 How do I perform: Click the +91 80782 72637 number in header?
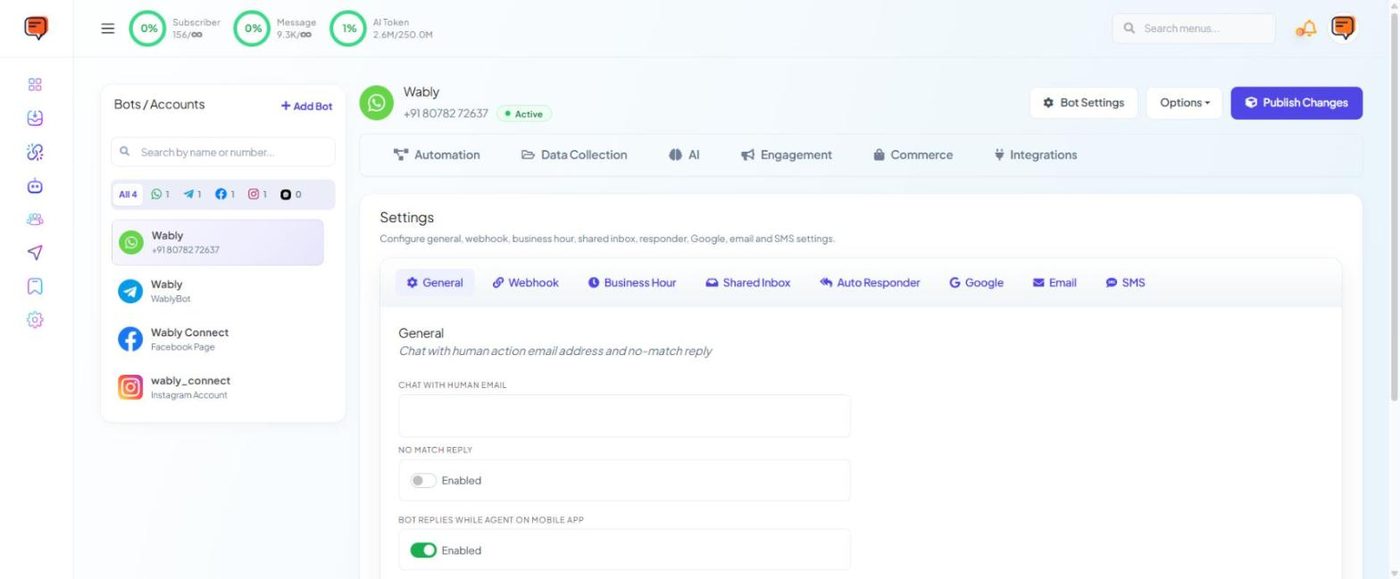point(446,113)
